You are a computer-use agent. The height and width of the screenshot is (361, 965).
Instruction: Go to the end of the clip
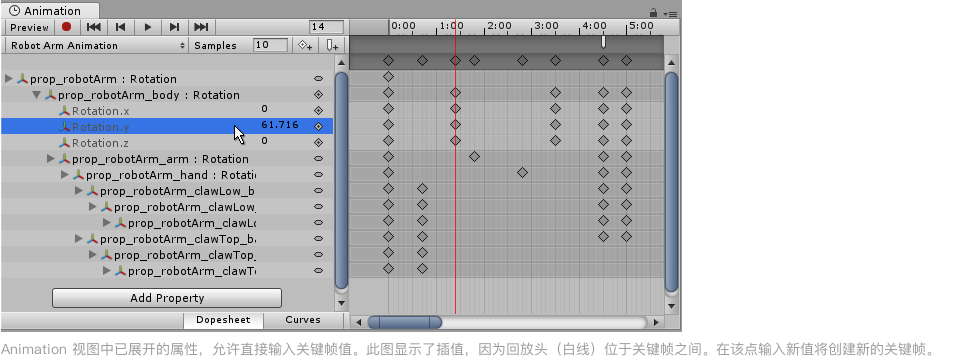tap(201, 27)
